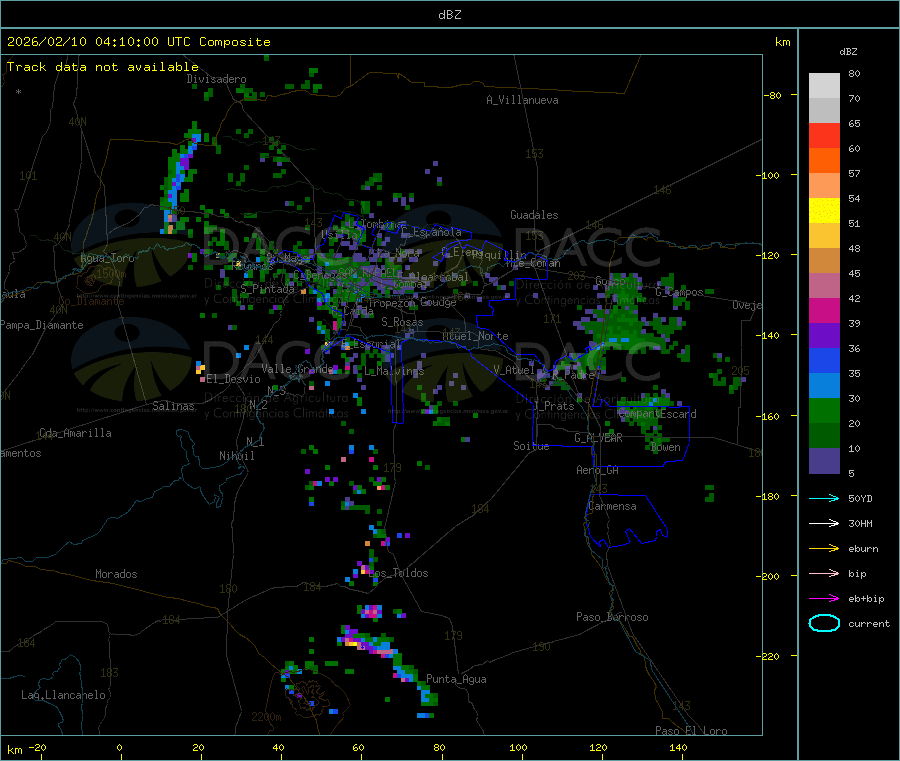The image size is (900, 761).
Task: Click the S_Pintada map label
Action: pyautogui.click(x=267, y=289)
